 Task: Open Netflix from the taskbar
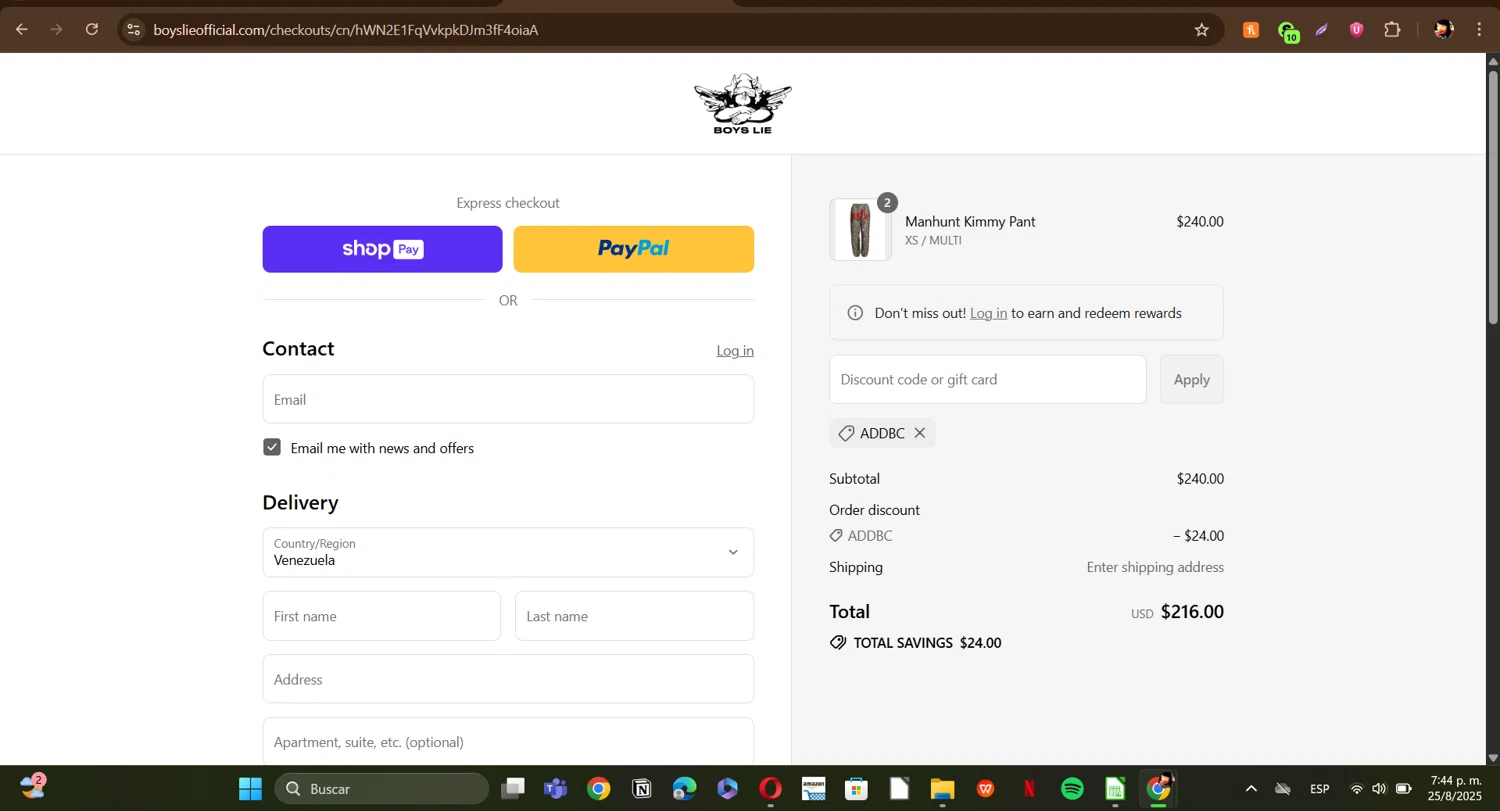click(1029, 789)
